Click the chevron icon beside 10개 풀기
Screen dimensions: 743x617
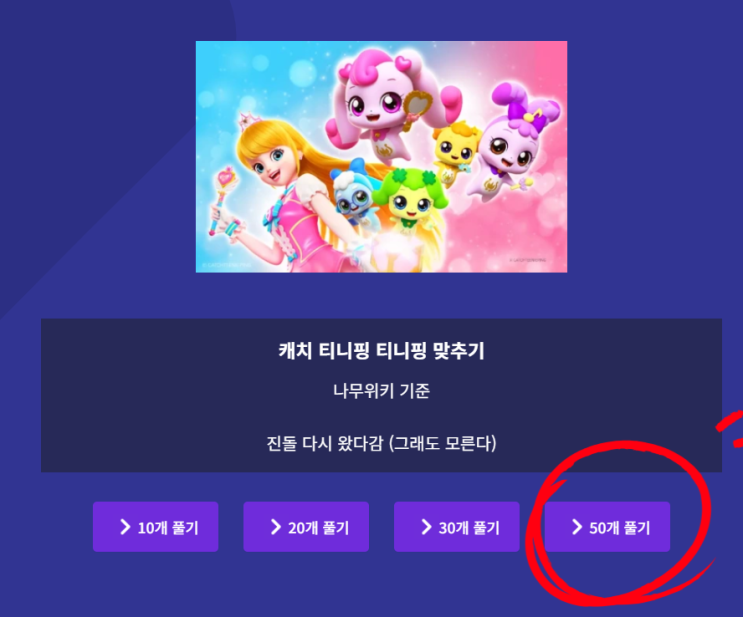coord(125,526)
